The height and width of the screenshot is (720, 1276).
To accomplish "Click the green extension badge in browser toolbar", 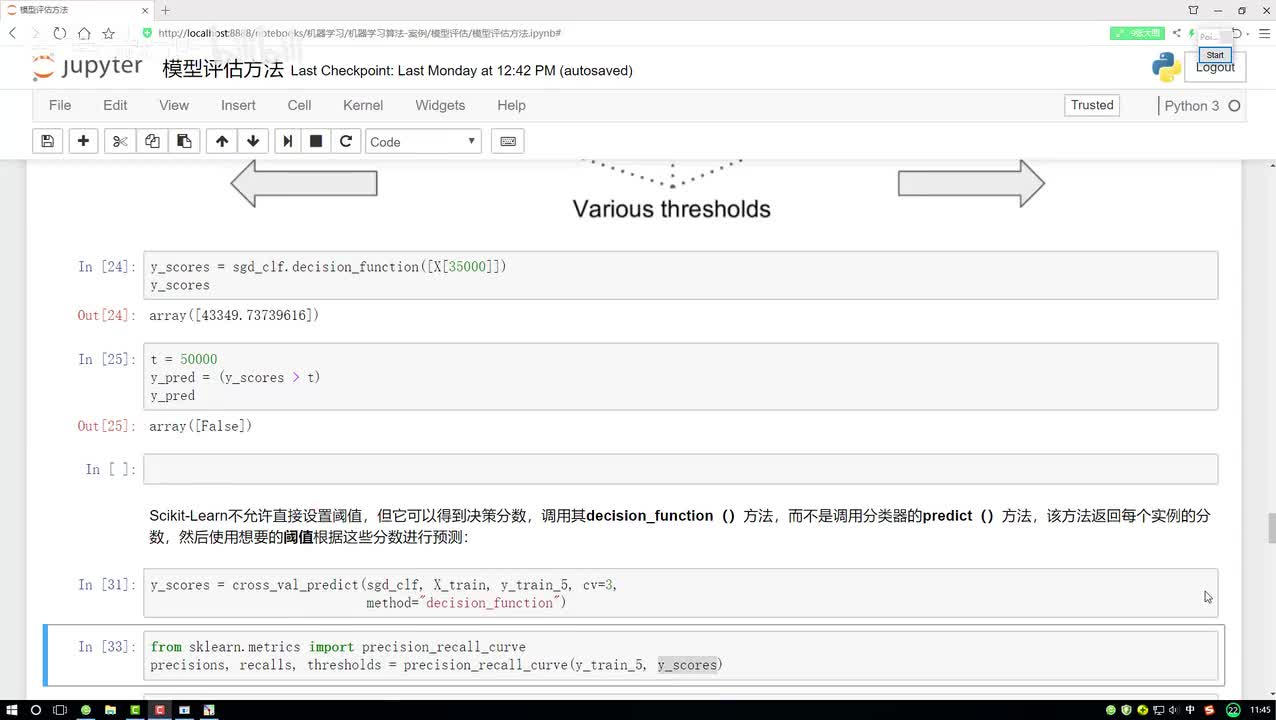I will coord(1137,33).
